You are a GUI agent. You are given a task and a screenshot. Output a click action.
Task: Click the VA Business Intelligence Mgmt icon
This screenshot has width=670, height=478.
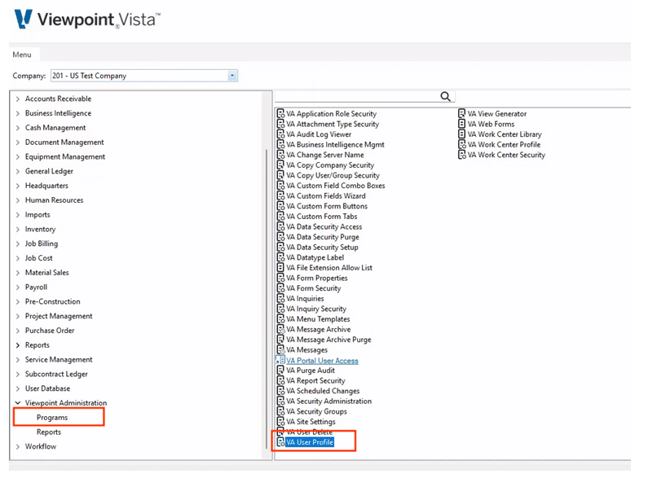(281, 144)
